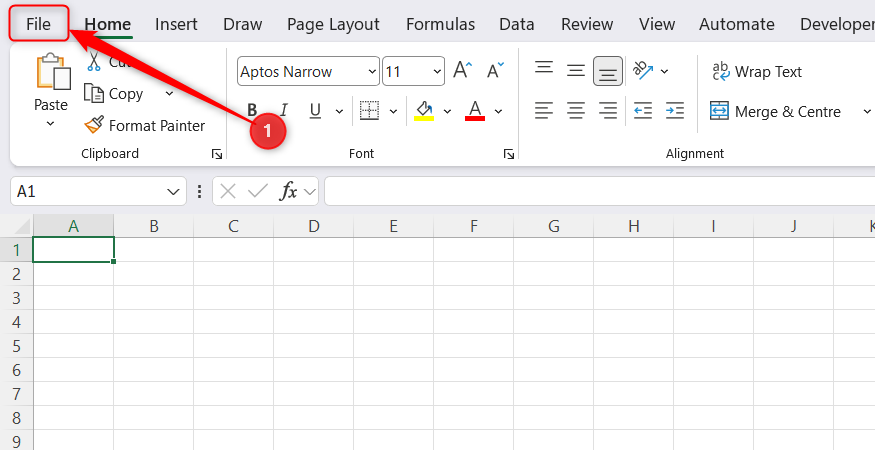Screen dimensions: 875x450
Task: Open underline style dropdown arrow
Action: coord(339,111)
